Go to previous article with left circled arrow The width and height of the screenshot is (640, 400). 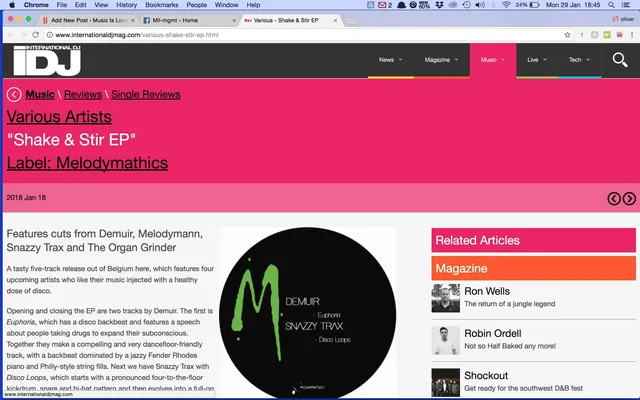click(614, 198)
